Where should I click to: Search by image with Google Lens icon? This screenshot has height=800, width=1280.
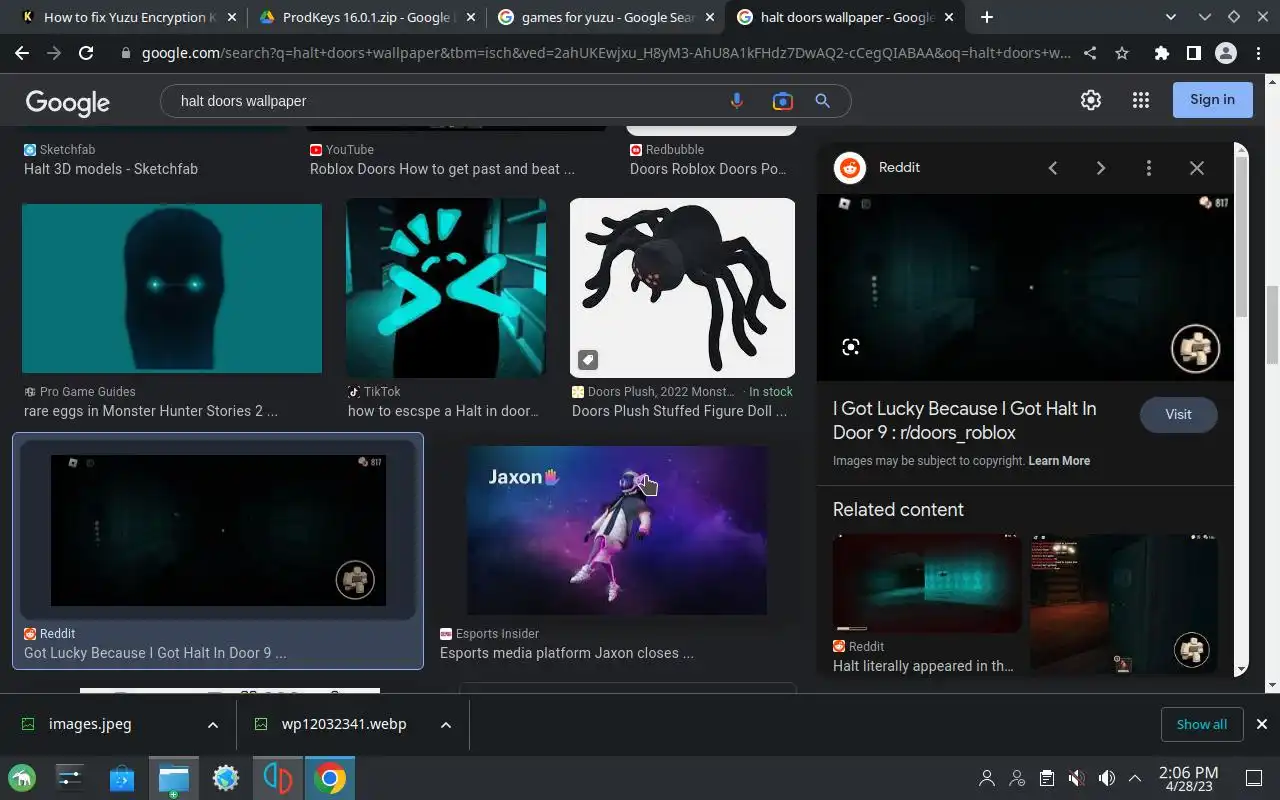click(782, 101)
